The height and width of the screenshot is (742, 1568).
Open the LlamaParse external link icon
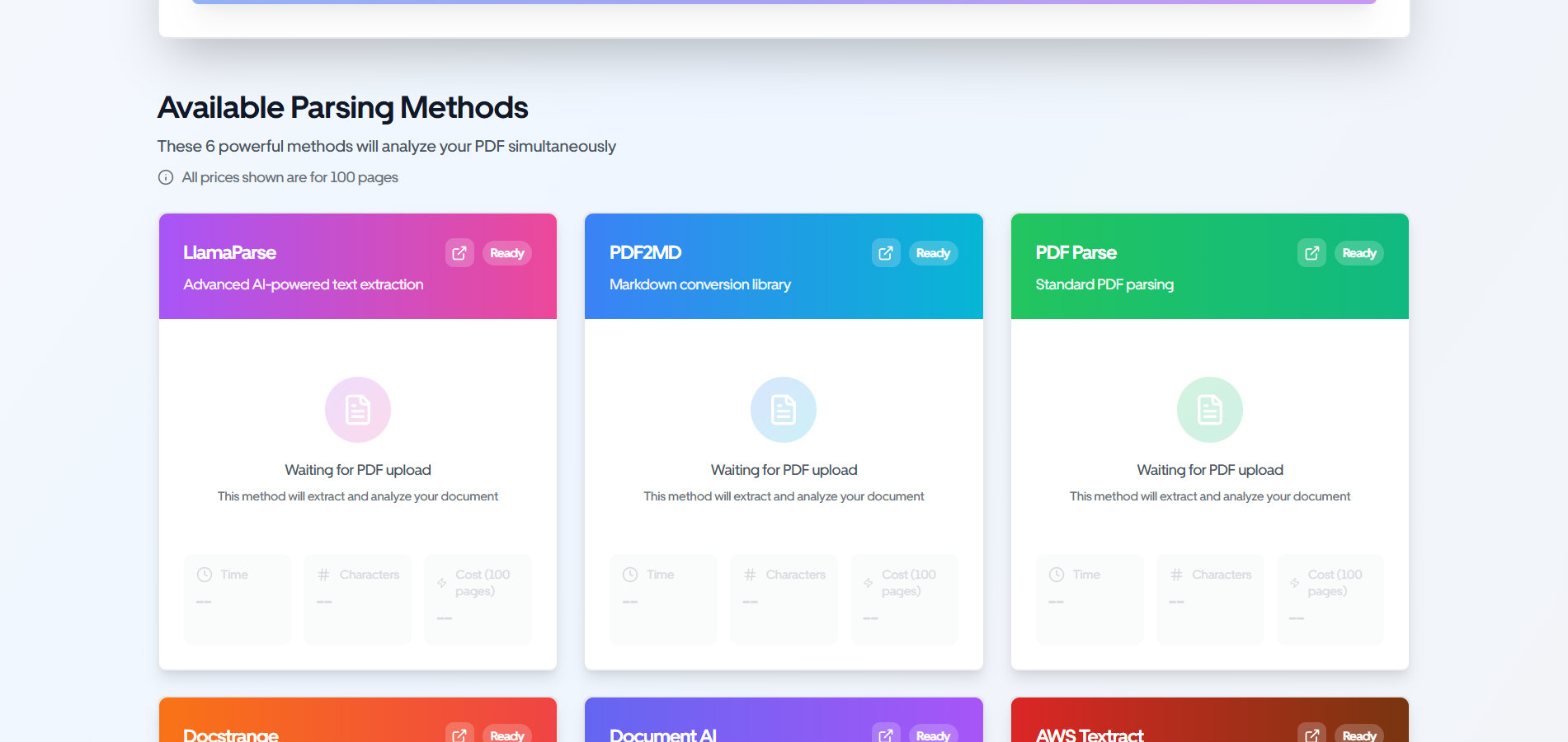tap(459, 253)
